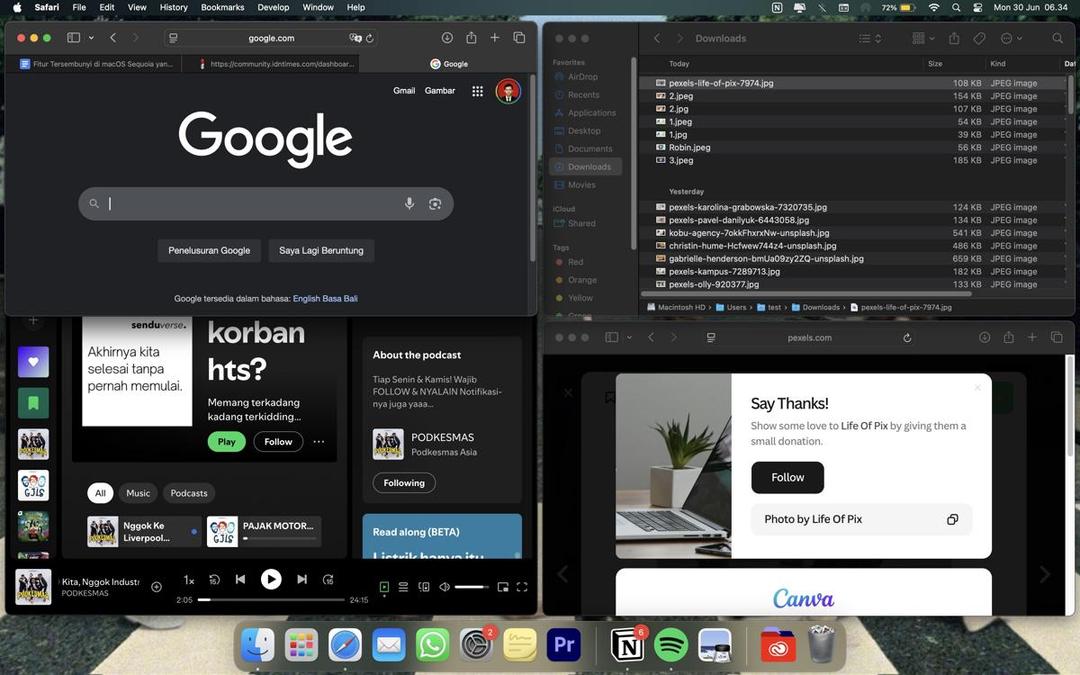The height and width of the screenshot is (675, 1080).
Task: Show tab overview in Google Safari window
Action: pos(519,38)
